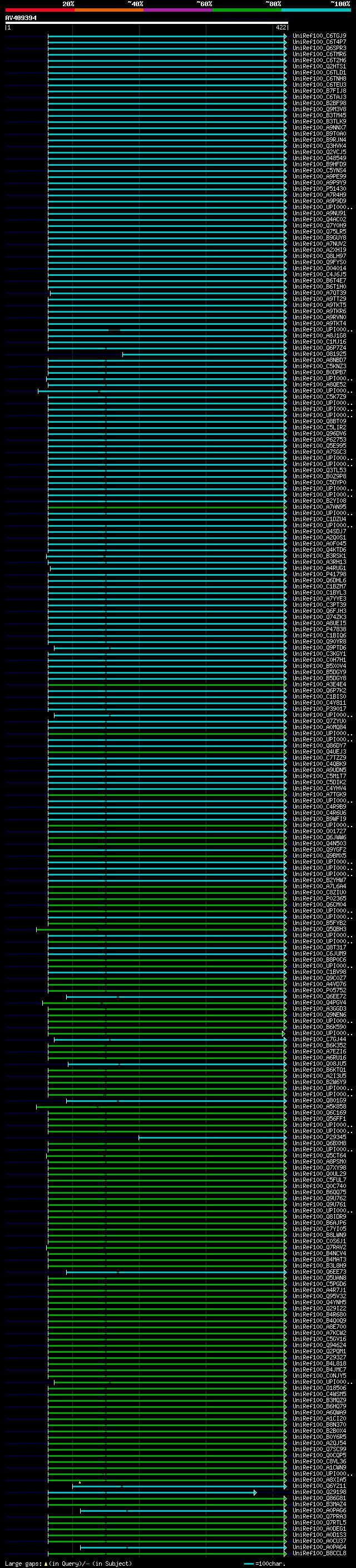The width and height of the screenshot is (356, 1568).
Task: Select hit label UniRef100_P29345
Action: coord(319,1137)
